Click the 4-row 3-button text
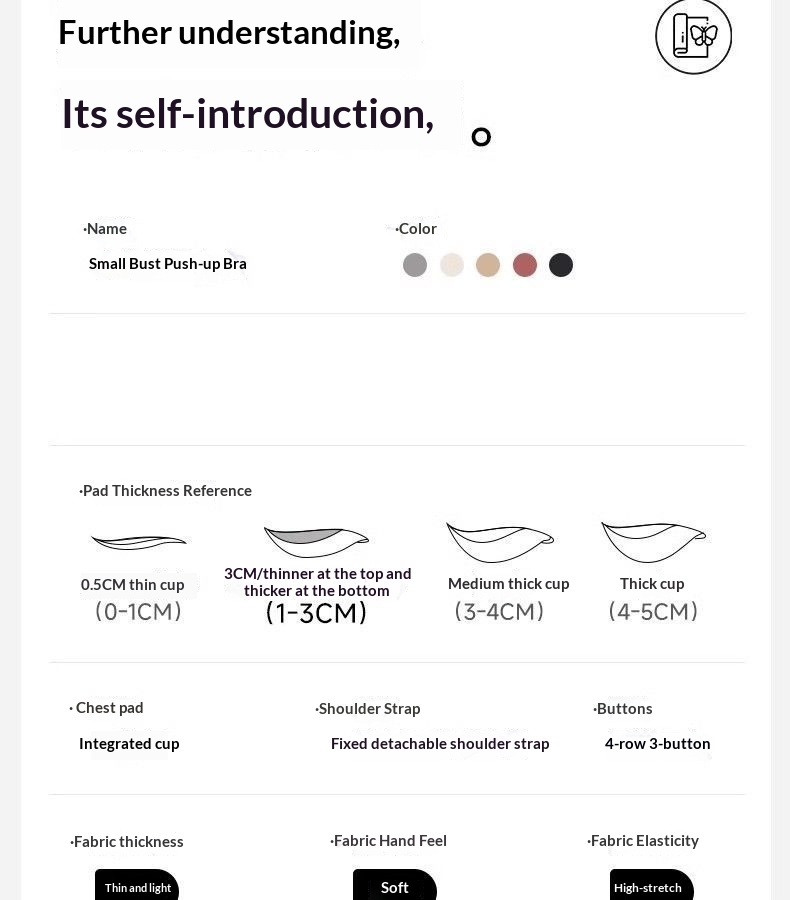Screen dimensions: 790x900 click(x=657, y=744)
